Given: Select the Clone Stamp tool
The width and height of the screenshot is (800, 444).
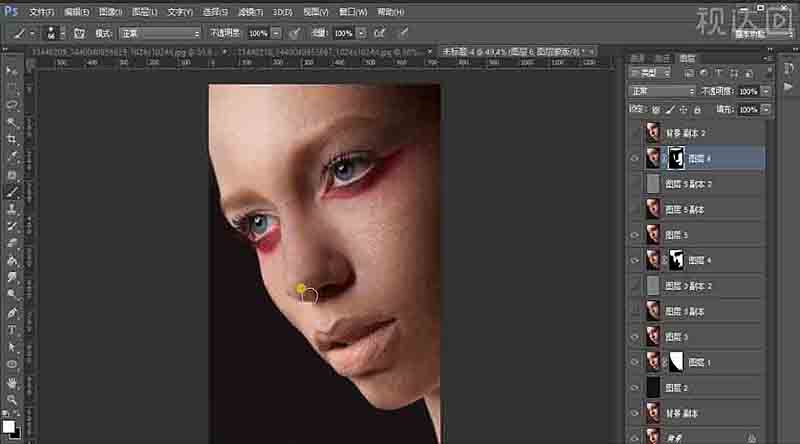Looking at the screenshot, I should tap(12, 209).
